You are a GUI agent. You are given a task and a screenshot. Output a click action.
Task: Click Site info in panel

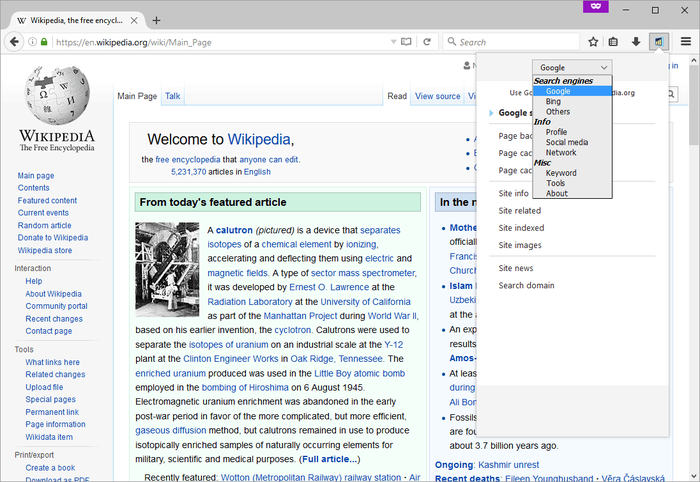pyautogui.click(x=513, y=193)
